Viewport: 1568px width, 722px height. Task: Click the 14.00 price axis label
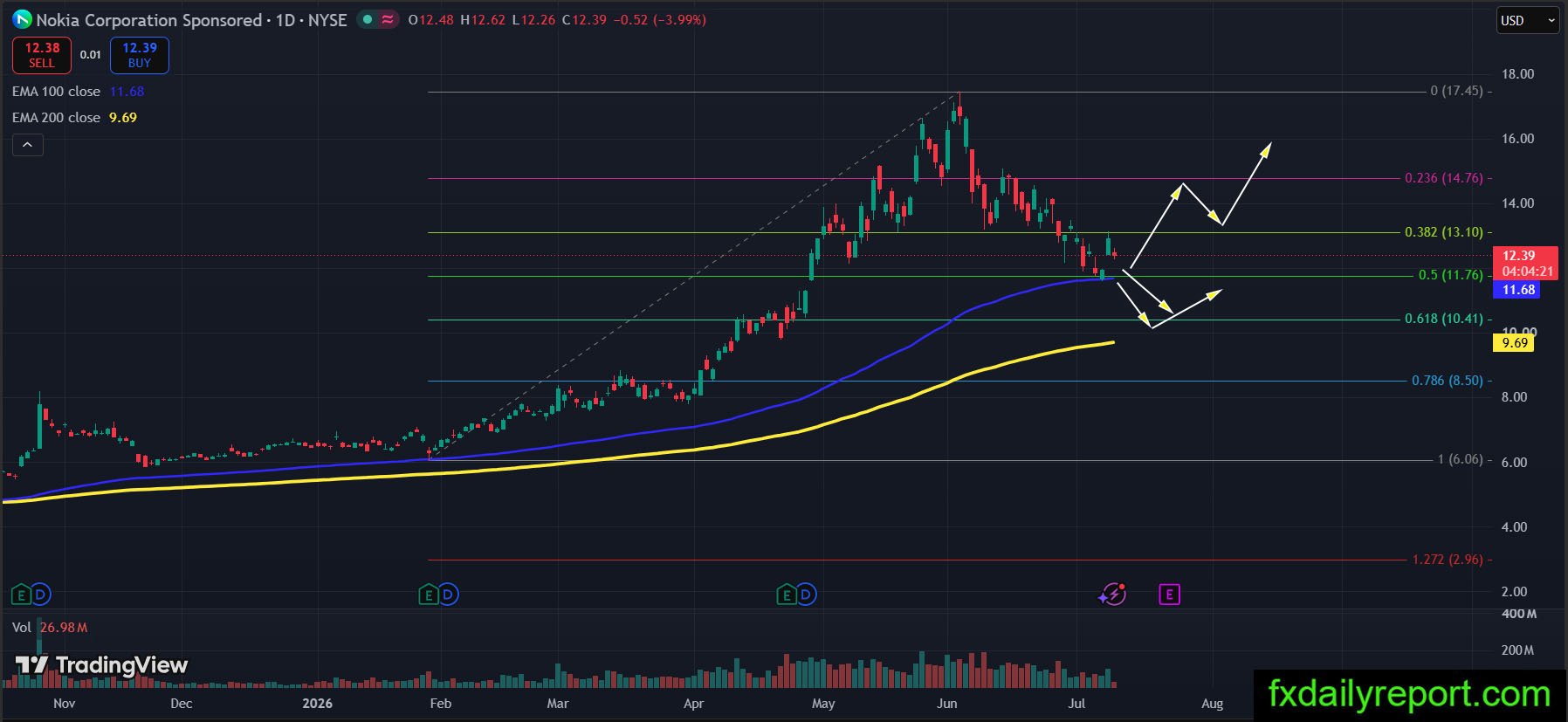tap(1517, 203)
